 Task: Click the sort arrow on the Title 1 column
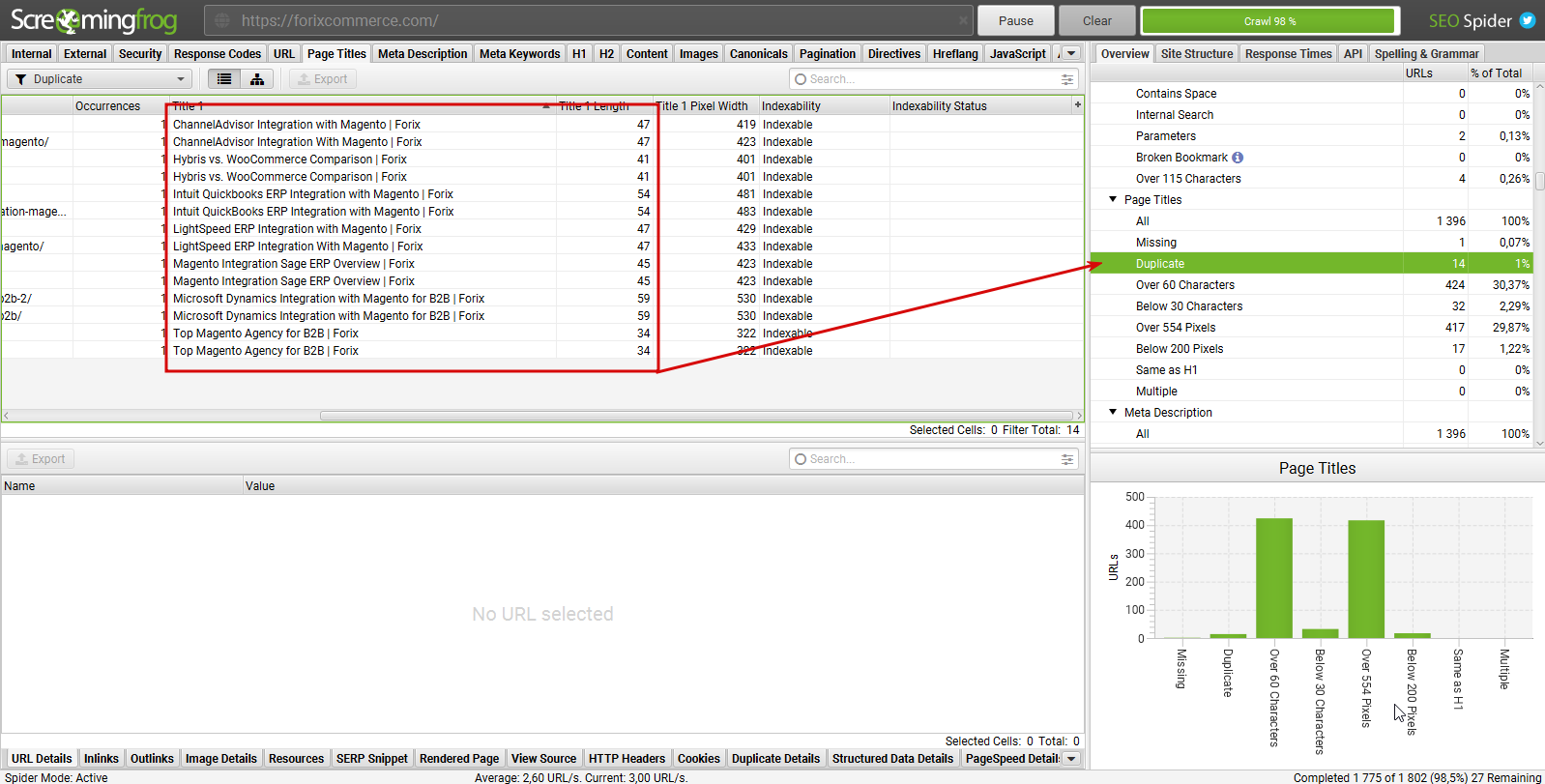tap(547, 105)
